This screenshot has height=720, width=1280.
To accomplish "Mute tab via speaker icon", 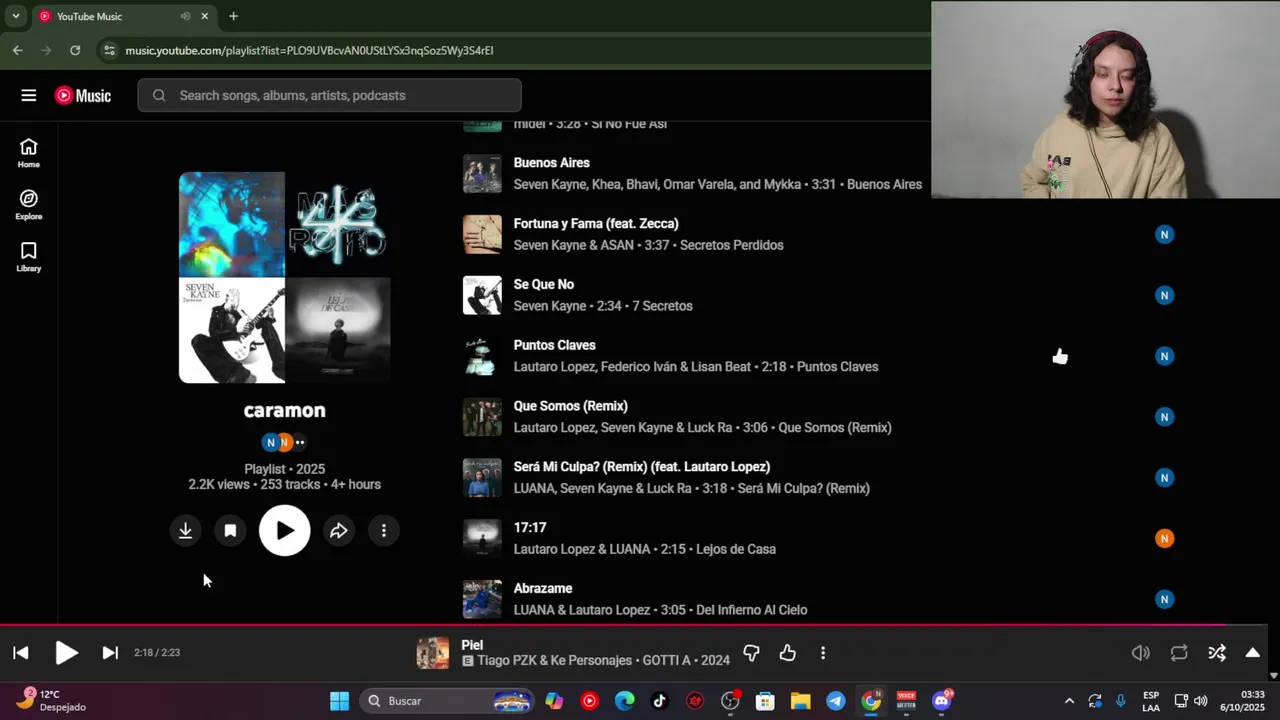I will click(x=185, y=16).
